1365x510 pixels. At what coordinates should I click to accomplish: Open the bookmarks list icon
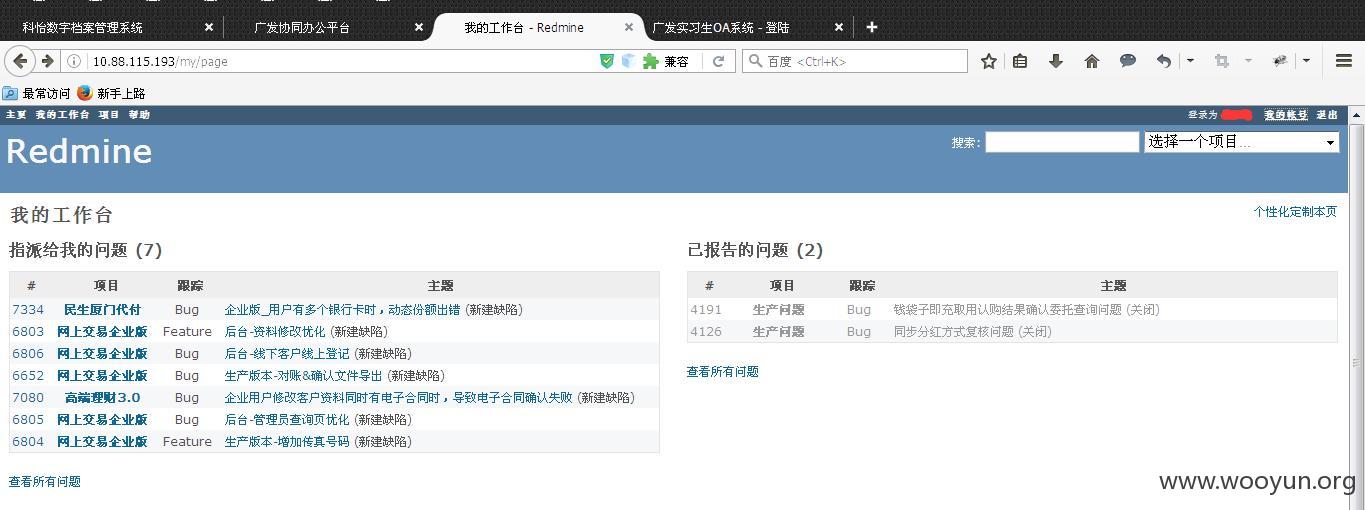pos(1020,61)
